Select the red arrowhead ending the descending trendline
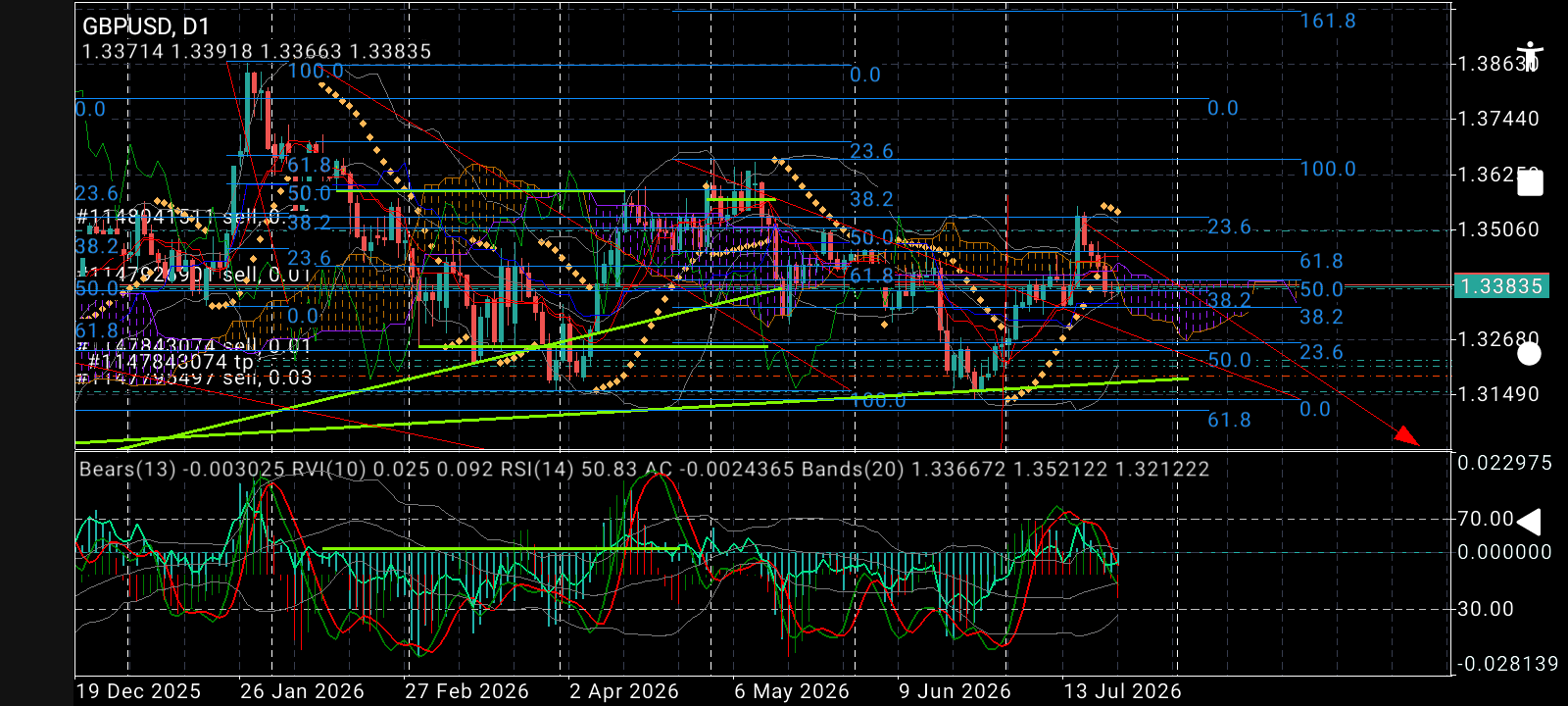 coord(1407,435)
